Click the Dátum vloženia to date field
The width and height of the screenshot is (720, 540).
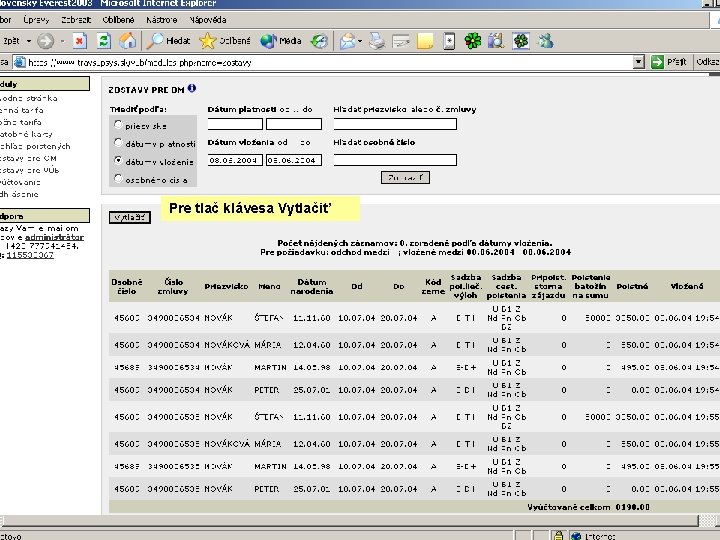(x=294, y=160)
